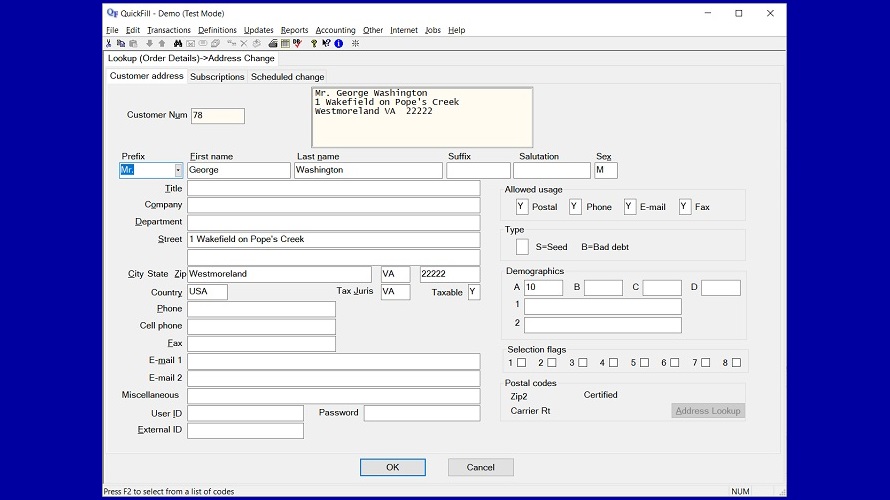Click the Cancel button
This screenshot has width=890, height=500.
(x=480, y=467)
